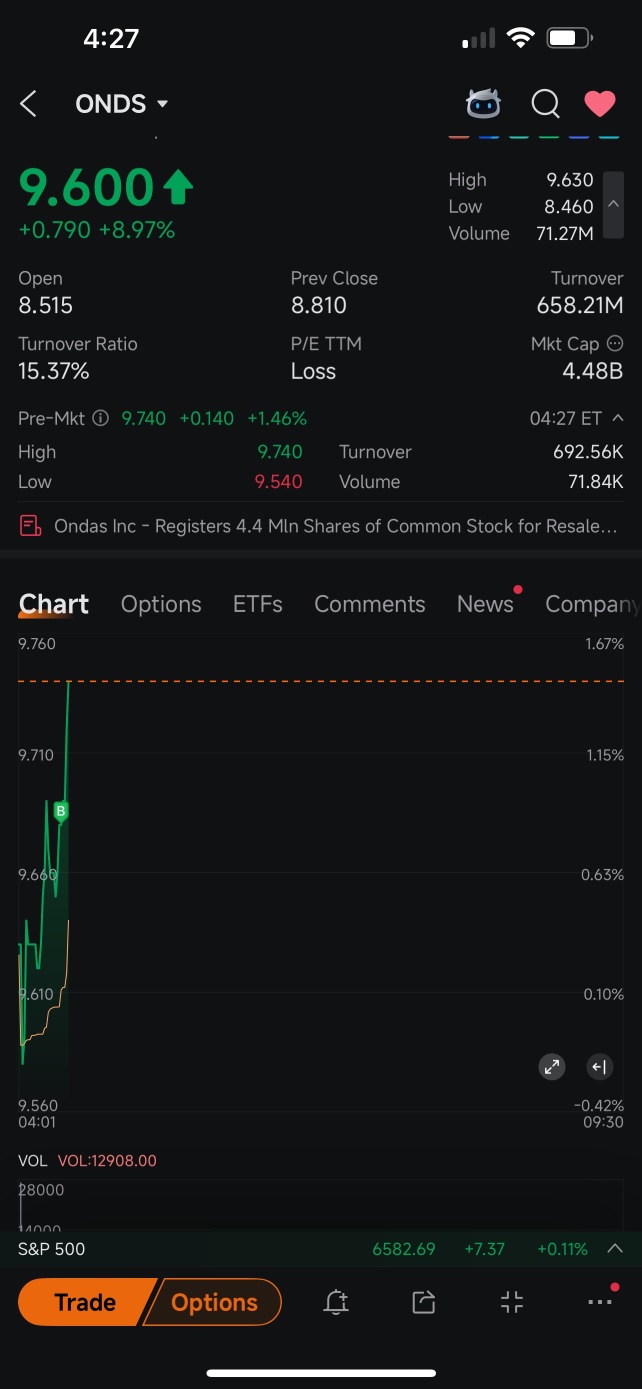Screen dimensions: 642x1389
Task: Tap the green B buy marker on chart
Action: point(61,811)
